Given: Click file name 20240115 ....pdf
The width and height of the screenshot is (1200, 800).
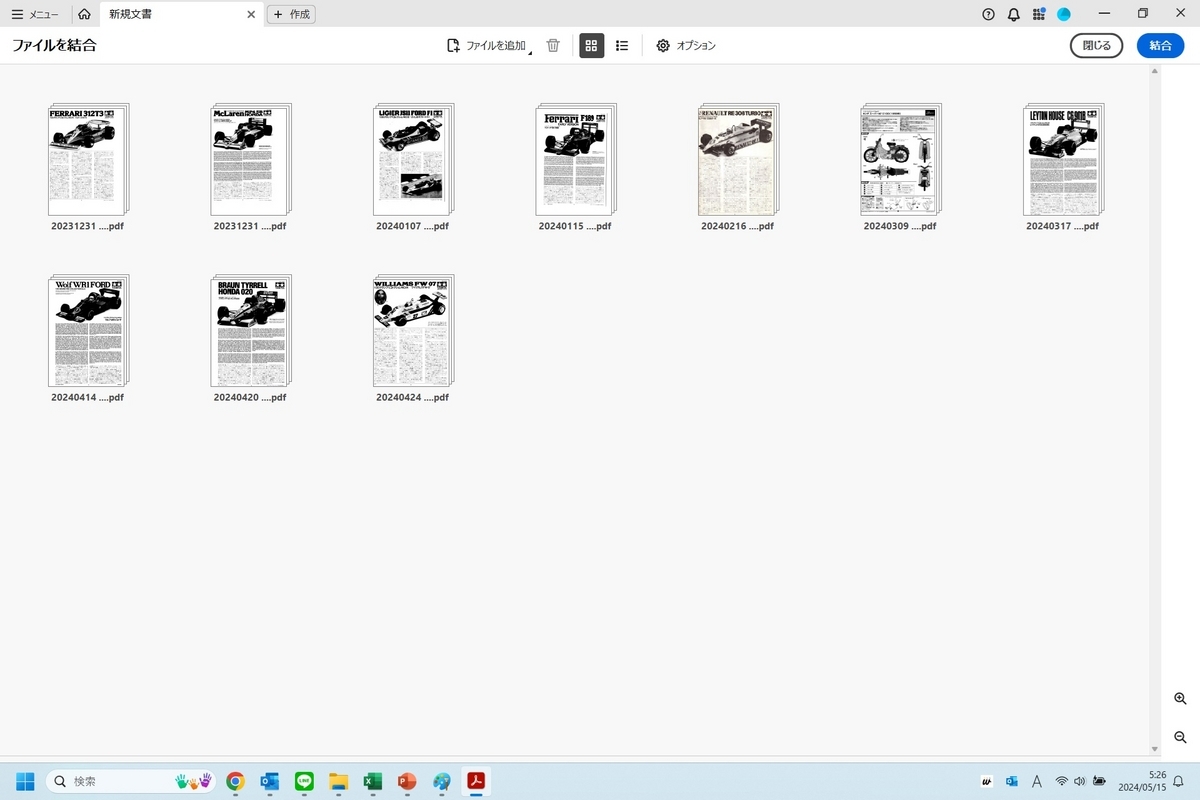Looking at the screenshot, I should (x=575, y=226).
